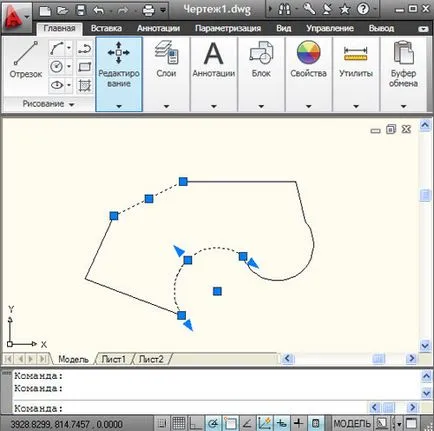Open the Свойства color wheel panel
The image size is (434, 431).
click(308, 52)
